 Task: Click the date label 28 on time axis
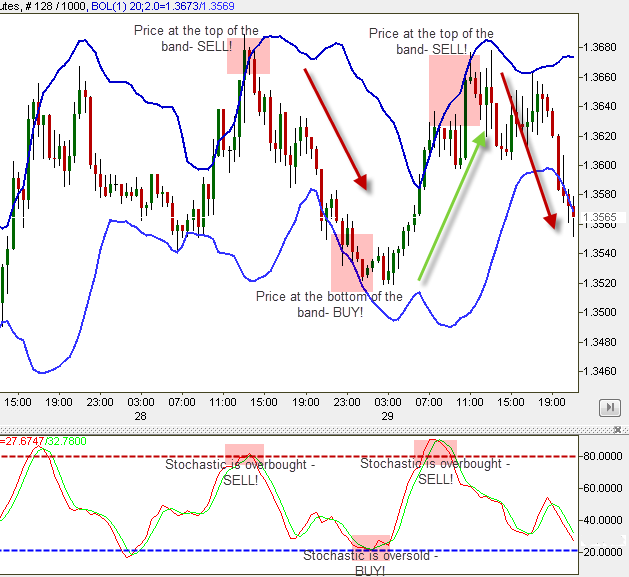140,416
